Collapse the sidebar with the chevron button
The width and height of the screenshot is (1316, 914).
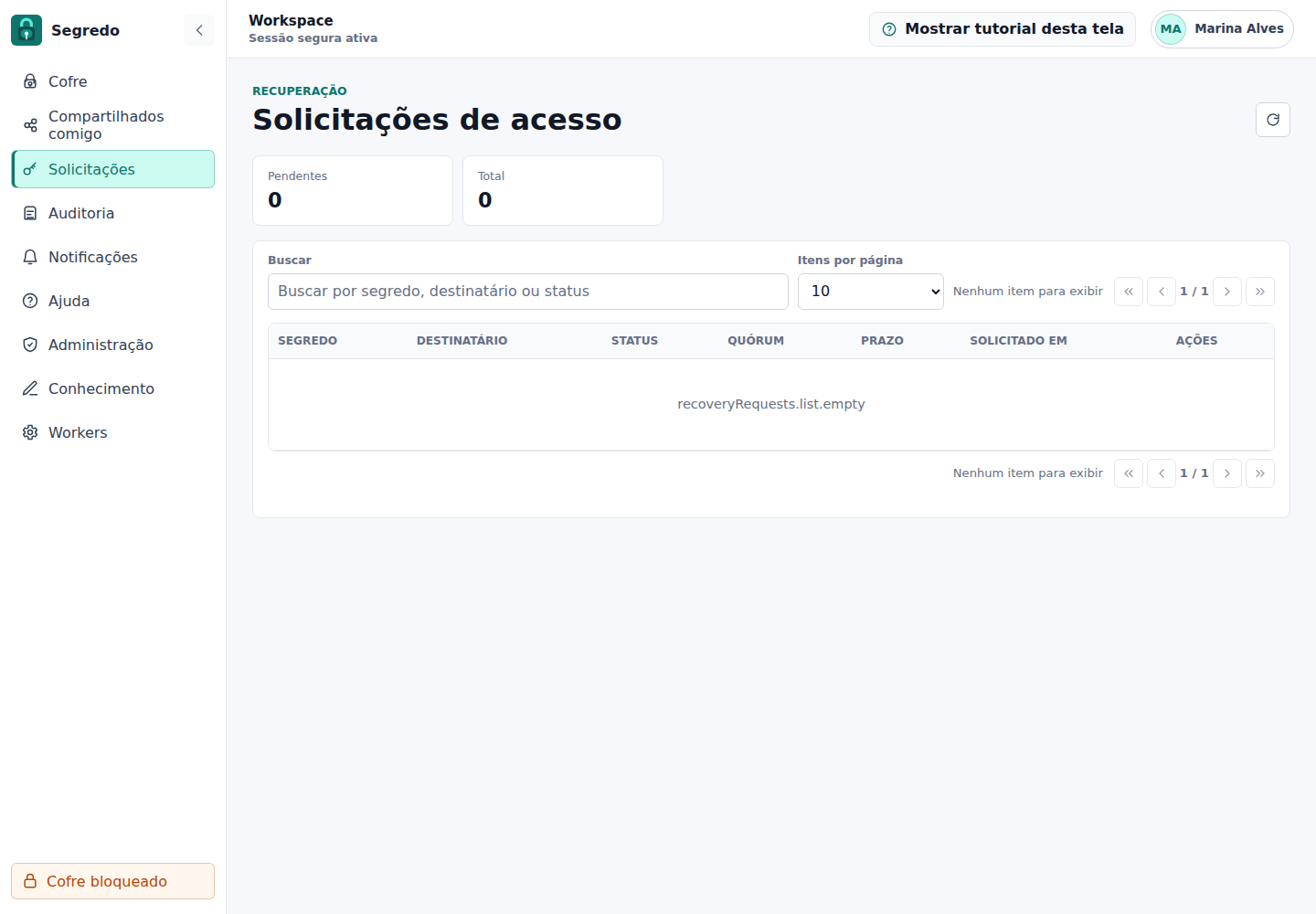(x=199, y=30)
